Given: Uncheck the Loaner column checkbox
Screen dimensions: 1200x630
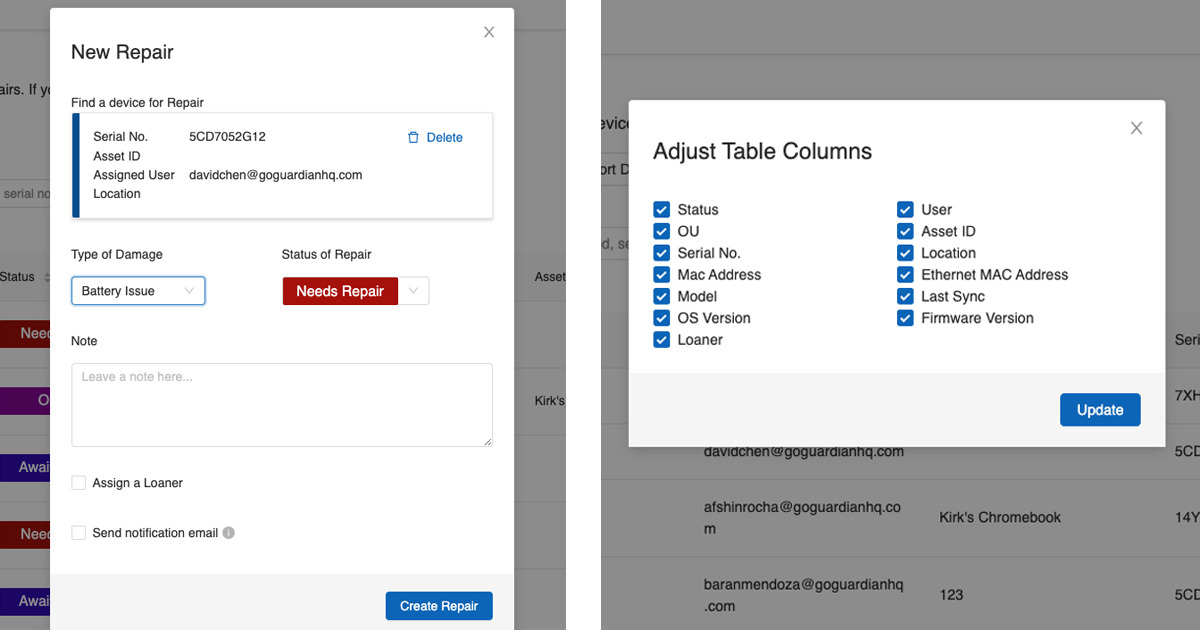Looking at the screenshot, I should tap(661, 340).
